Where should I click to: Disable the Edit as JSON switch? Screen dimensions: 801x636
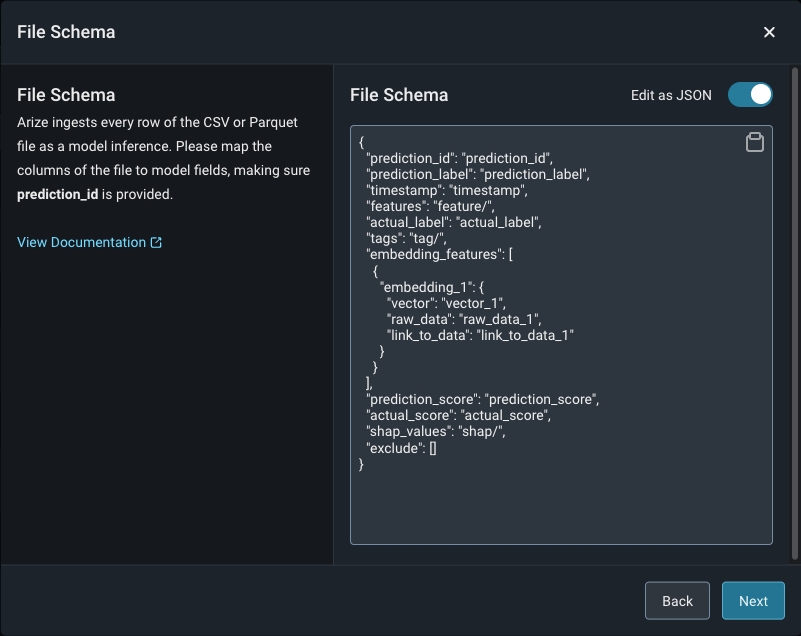point(750,95)
